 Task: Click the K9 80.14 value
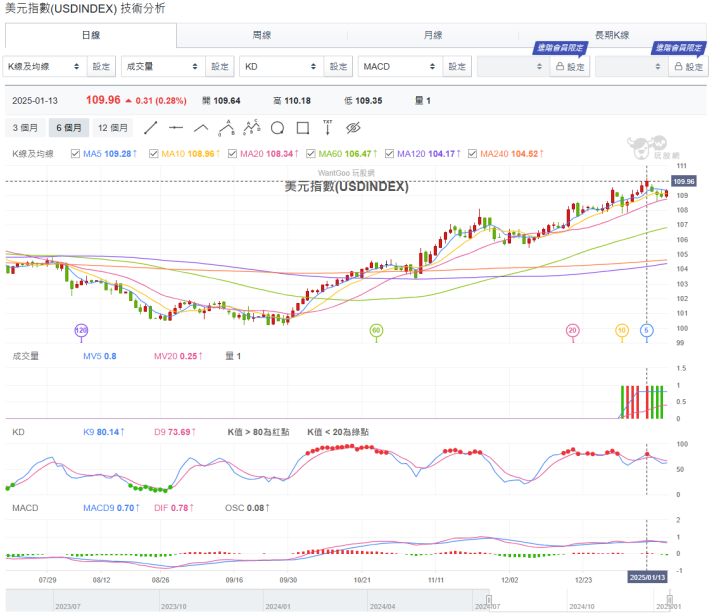click(103, 432)
